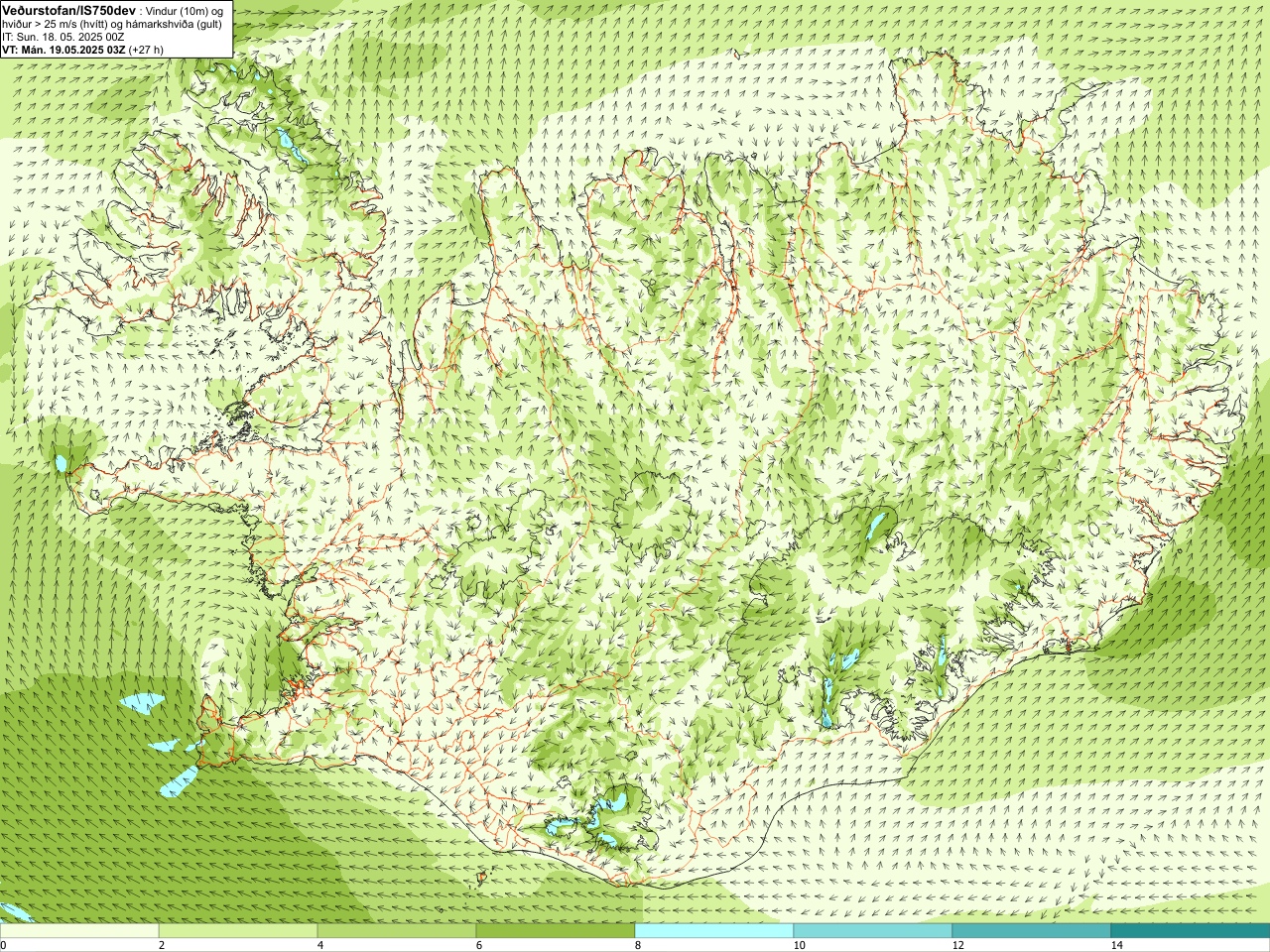Click the 'VT: Mán. 19.05.2025 03Z' valid time
The image size is (1270, 952).
[x=63, y=49]
